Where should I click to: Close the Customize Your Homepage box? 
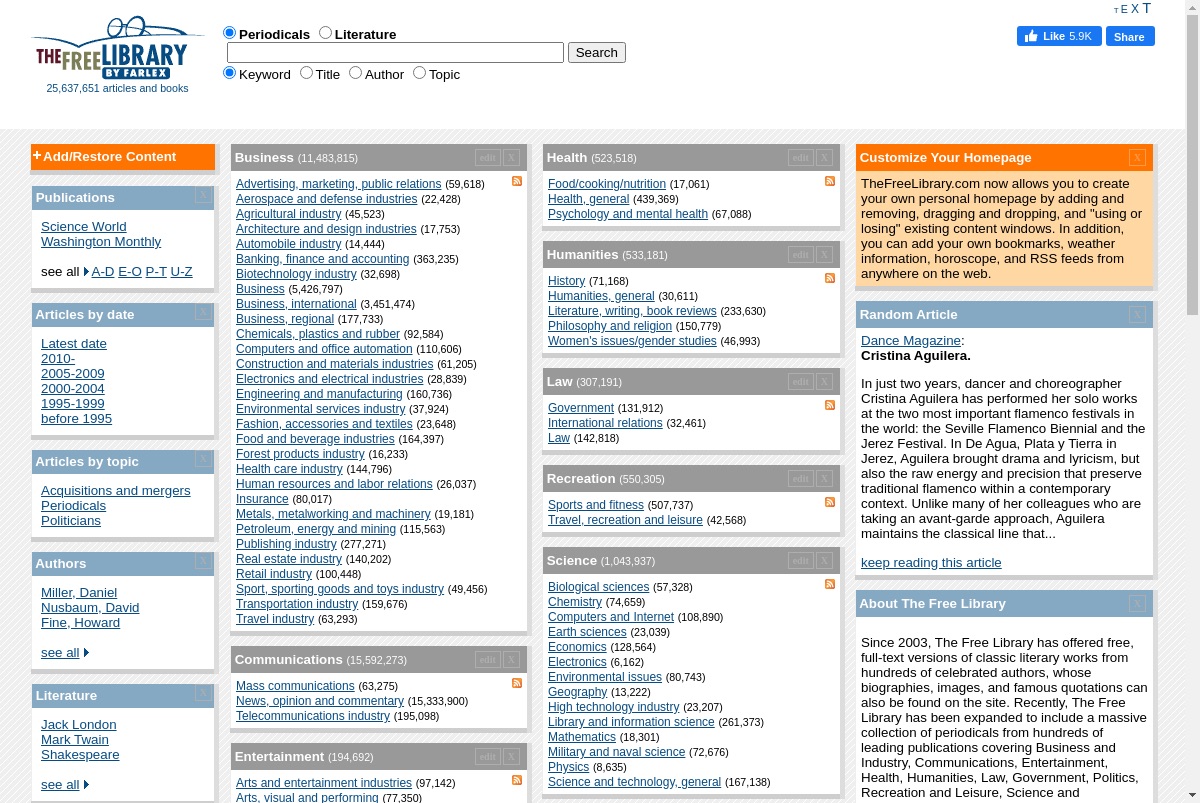click(x=1137, y=157)
